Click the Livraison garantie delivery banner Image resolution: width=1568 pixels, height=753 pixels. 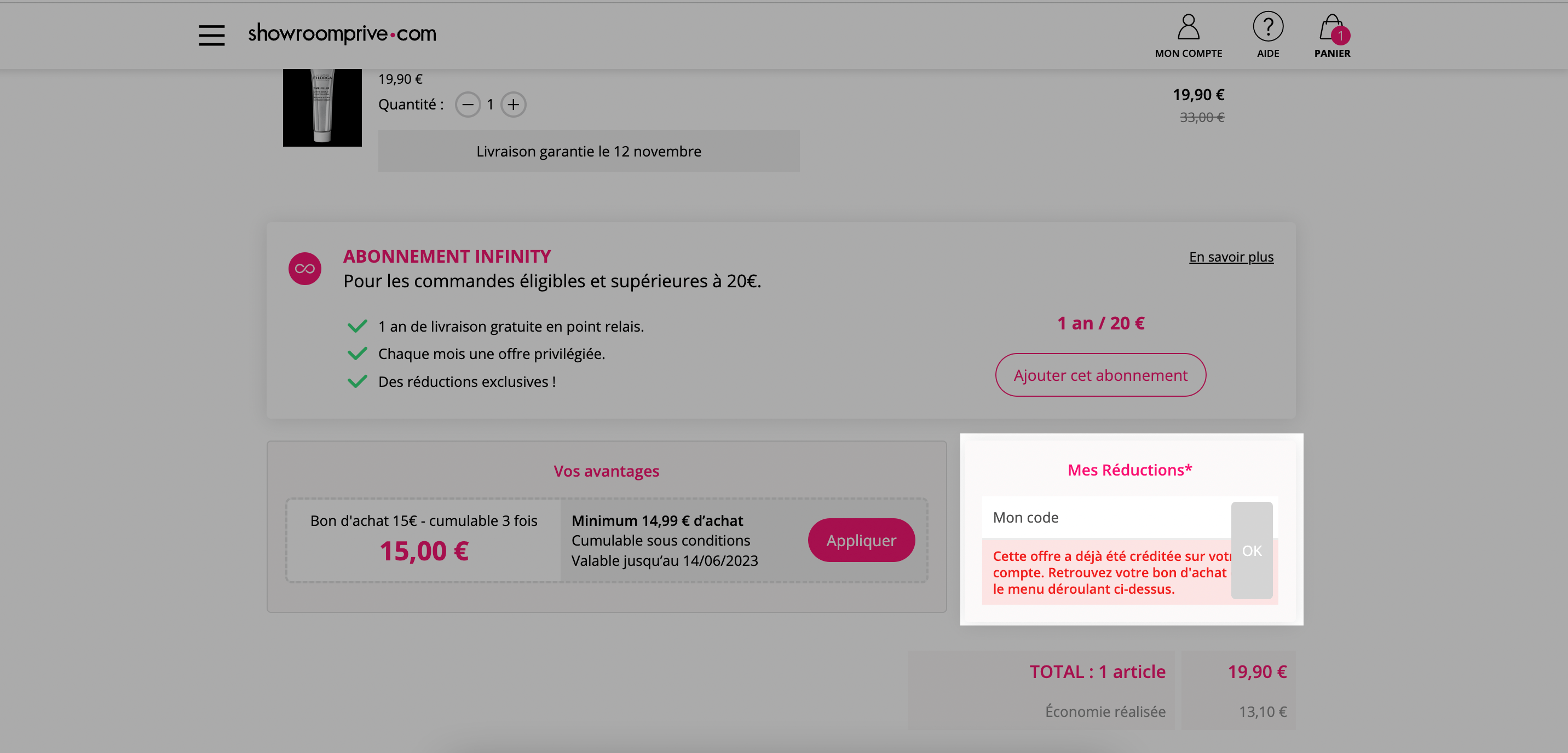pos(588,151)
